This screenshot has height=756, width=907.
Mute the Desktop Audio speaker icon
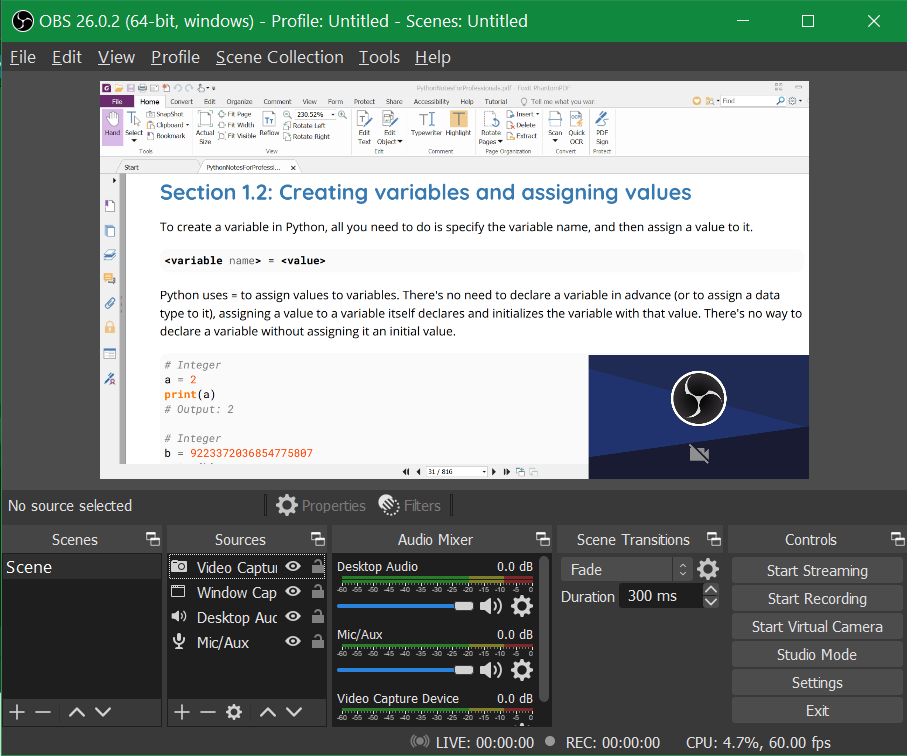491,606
